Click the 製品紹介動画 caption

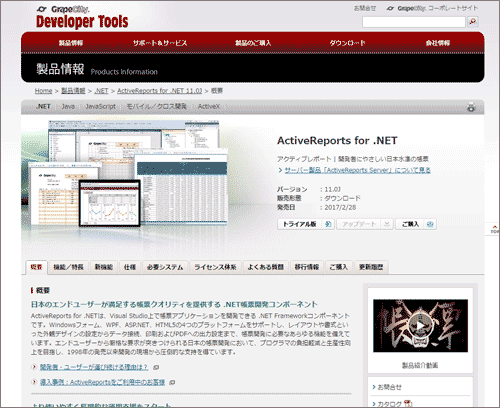pos(420,365)
